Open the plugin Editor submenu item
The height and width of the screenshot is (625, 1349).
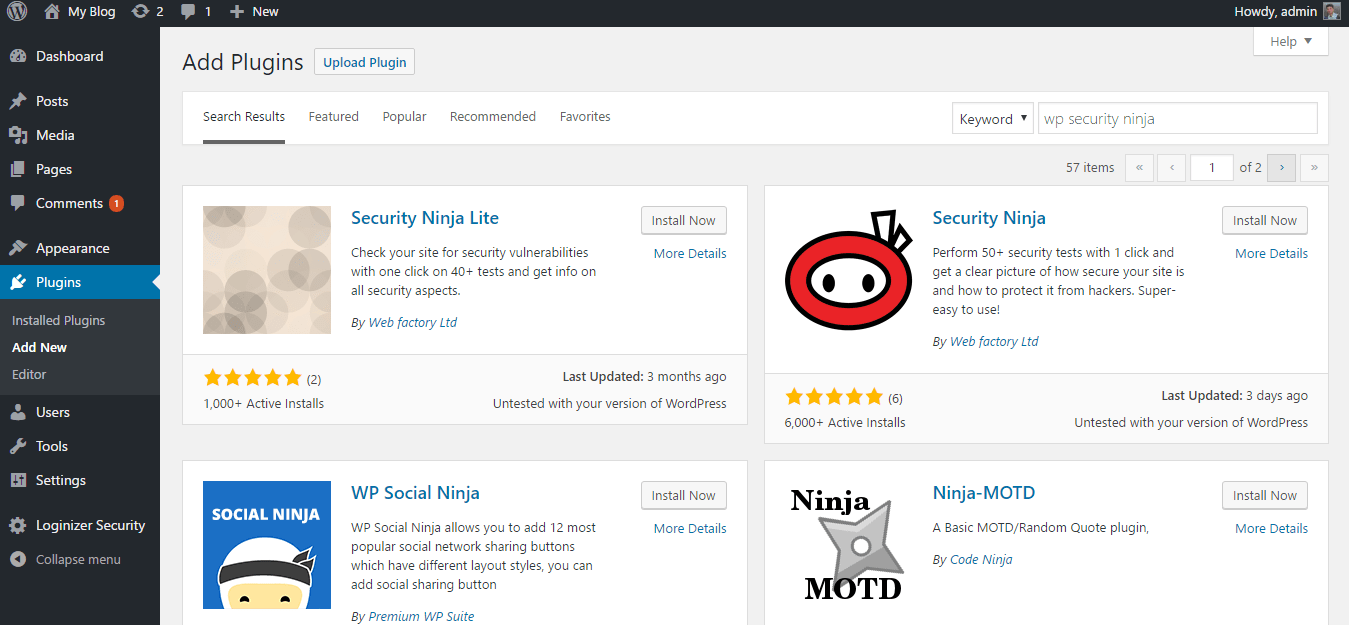pyautogui.click(x=29, y=374)
